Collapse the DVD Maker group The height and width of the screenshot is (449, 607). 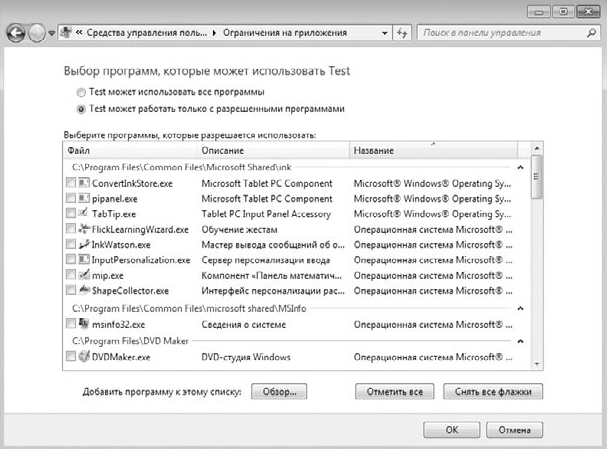521,341
